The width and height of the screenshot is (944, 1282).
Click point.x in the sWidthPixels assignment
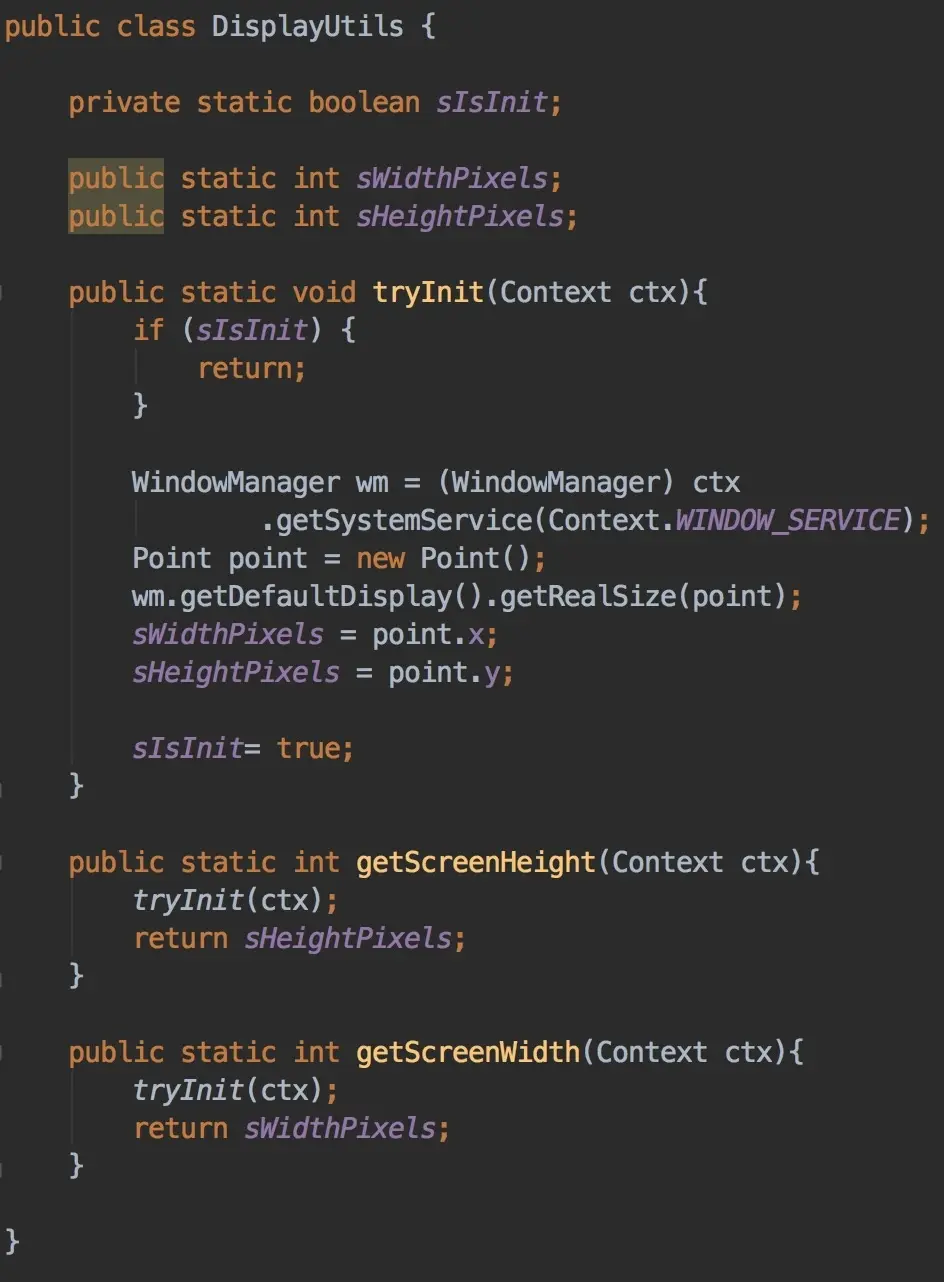428,634
